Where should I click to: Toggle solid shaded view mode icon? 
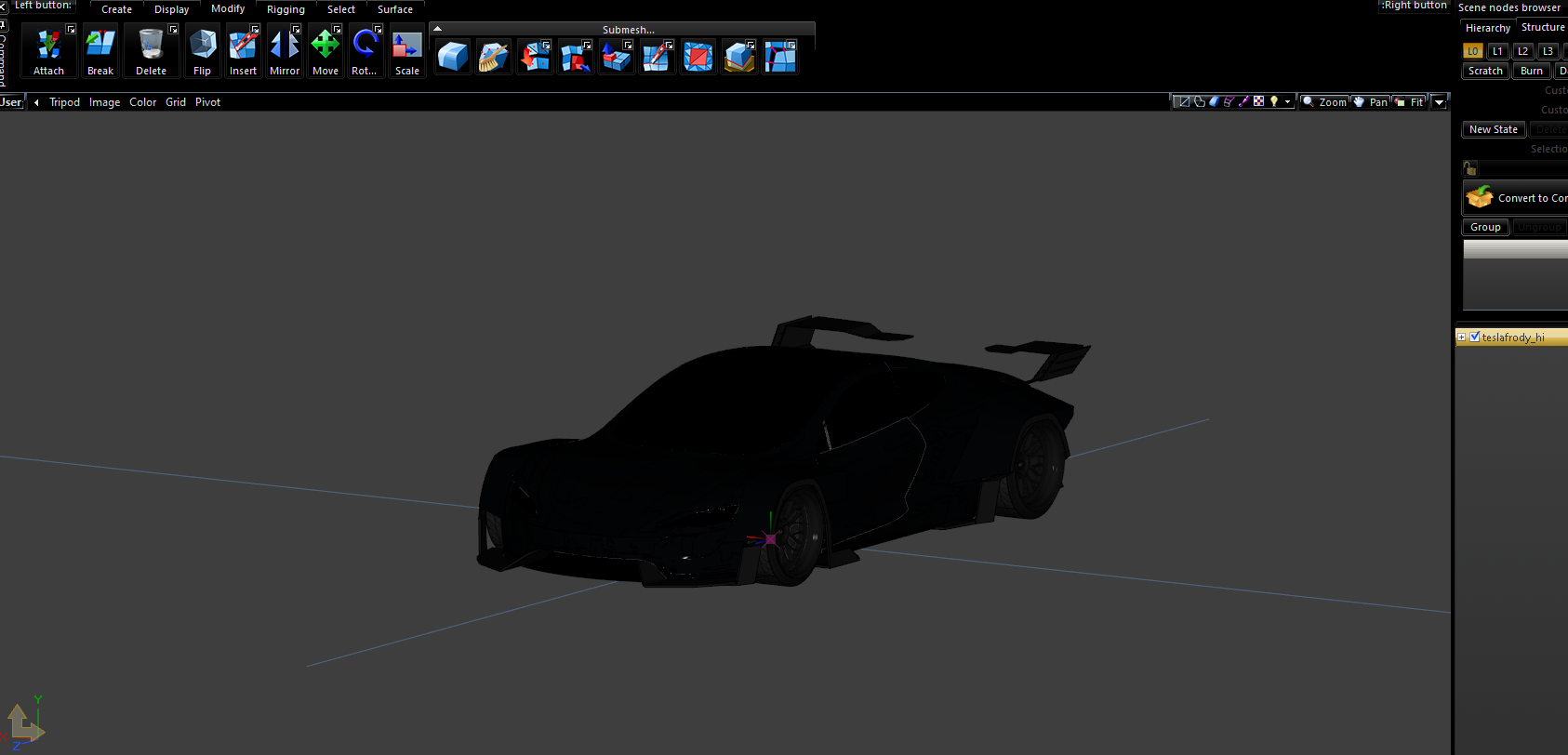(x=1214, y=102)
